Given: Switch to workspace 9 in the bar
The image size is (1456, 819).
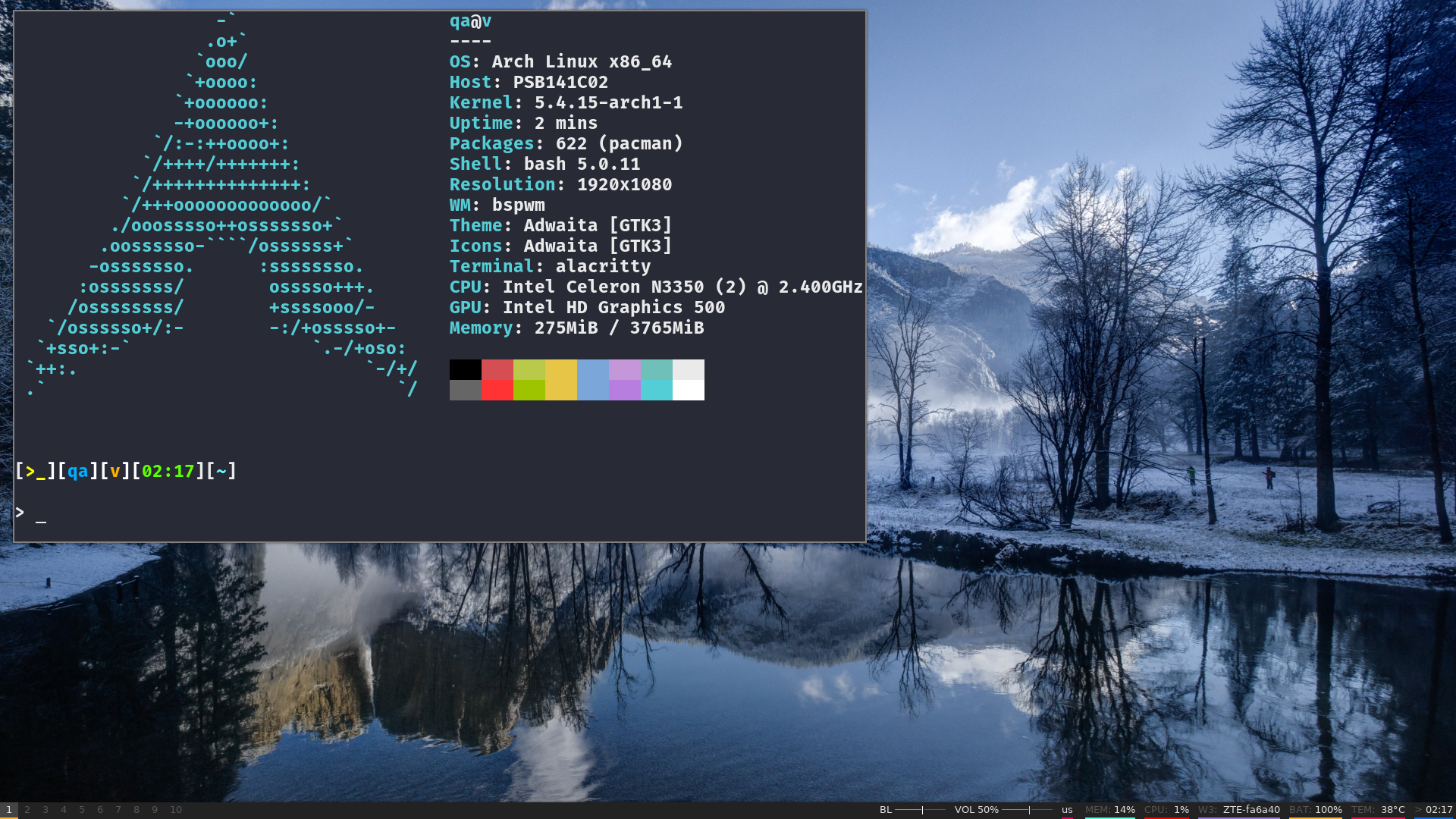Looking at the screenshot, I should click(155, 810).
